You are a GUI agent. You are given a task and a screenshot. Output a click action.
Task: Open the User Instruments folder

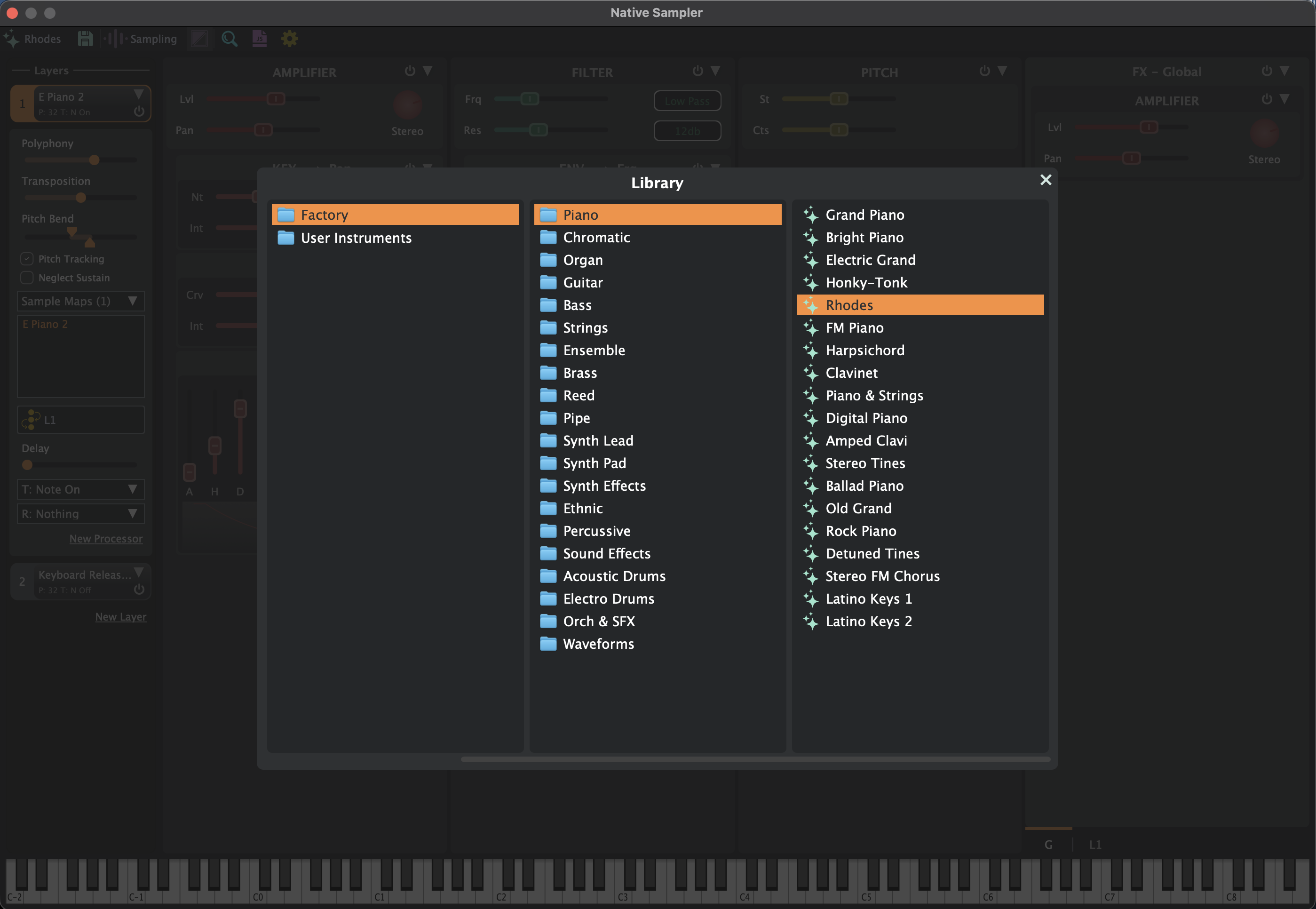click(356, 238)
